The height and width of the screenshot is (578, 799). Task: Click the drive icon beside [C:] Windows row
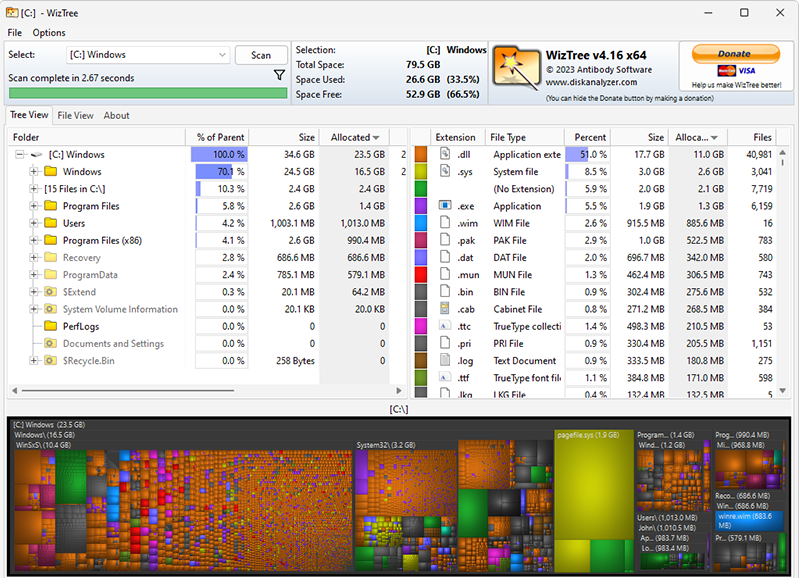[37, 154]
